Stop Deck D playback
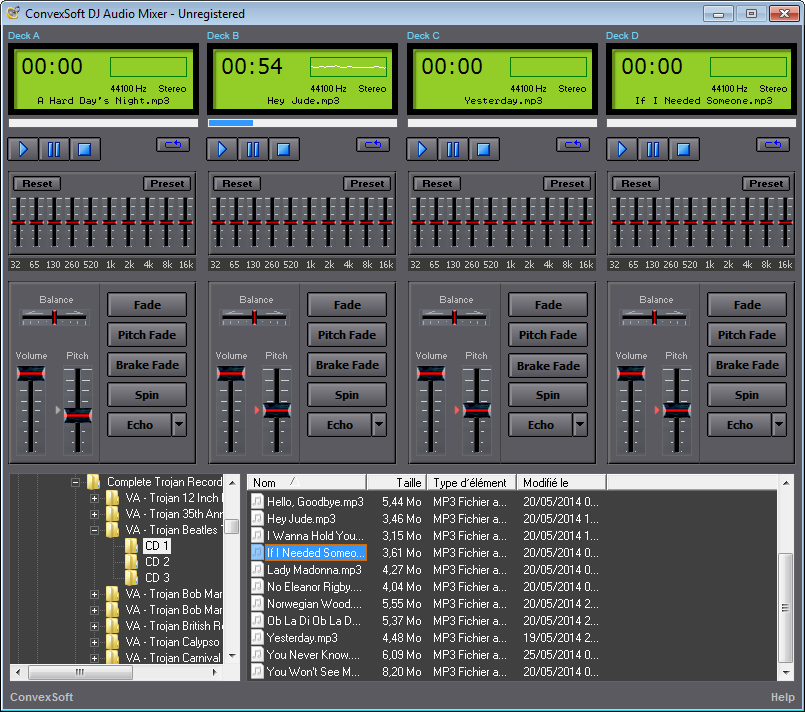Screen dimensions: 805x712 pyautogui.click(x=683, y=149)
